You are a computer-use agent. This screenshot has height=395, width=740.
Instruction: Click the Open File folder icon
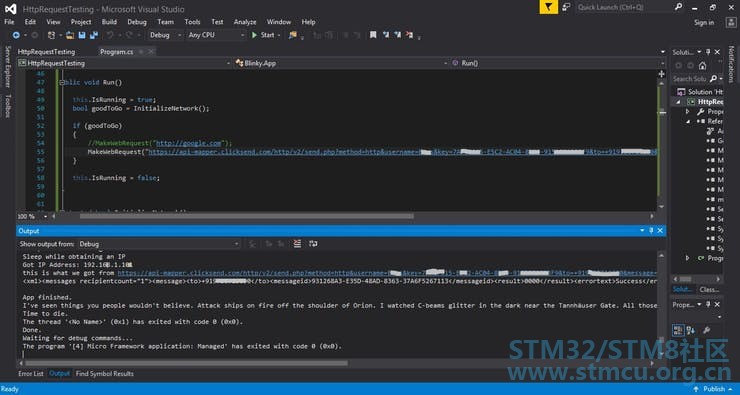tap(70, 35)
